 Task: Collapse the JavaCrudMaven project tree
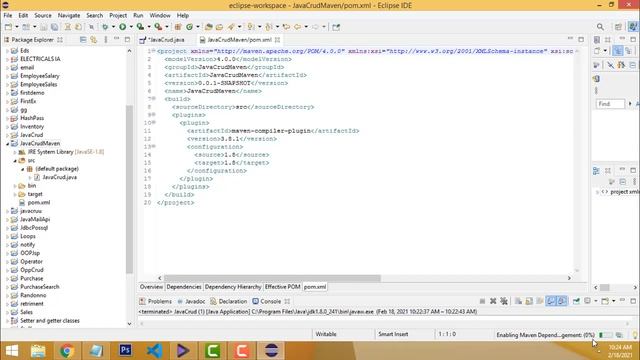(7, 144)
